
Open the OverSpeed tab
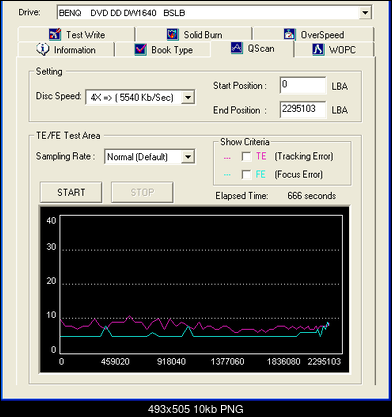tap(313, 34)
